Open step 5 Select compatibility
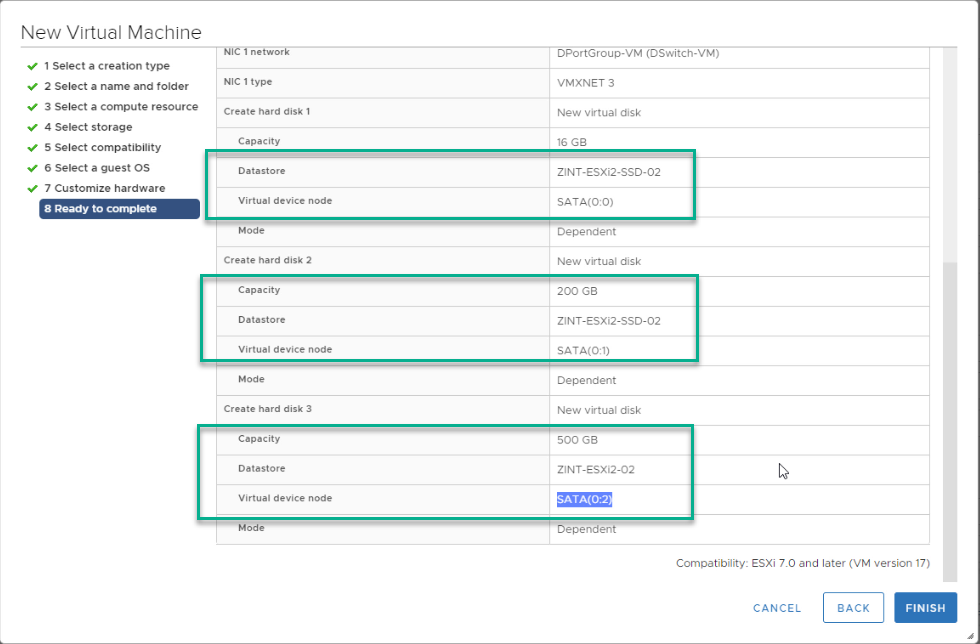This screenshot has width=980, height=644. [102, 148]
